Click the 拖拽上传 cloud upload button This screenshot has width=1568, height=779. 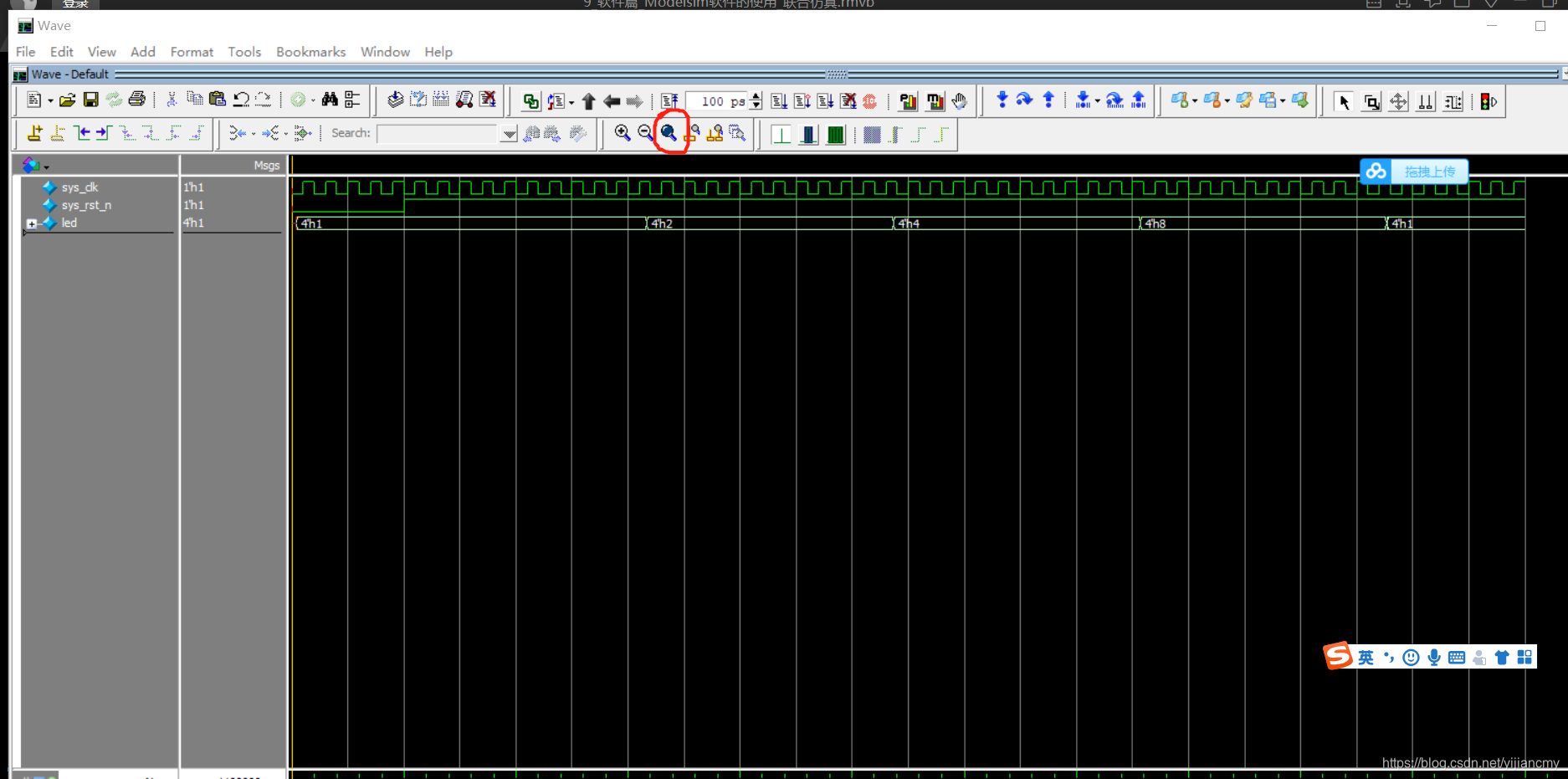click(1414, 172)
